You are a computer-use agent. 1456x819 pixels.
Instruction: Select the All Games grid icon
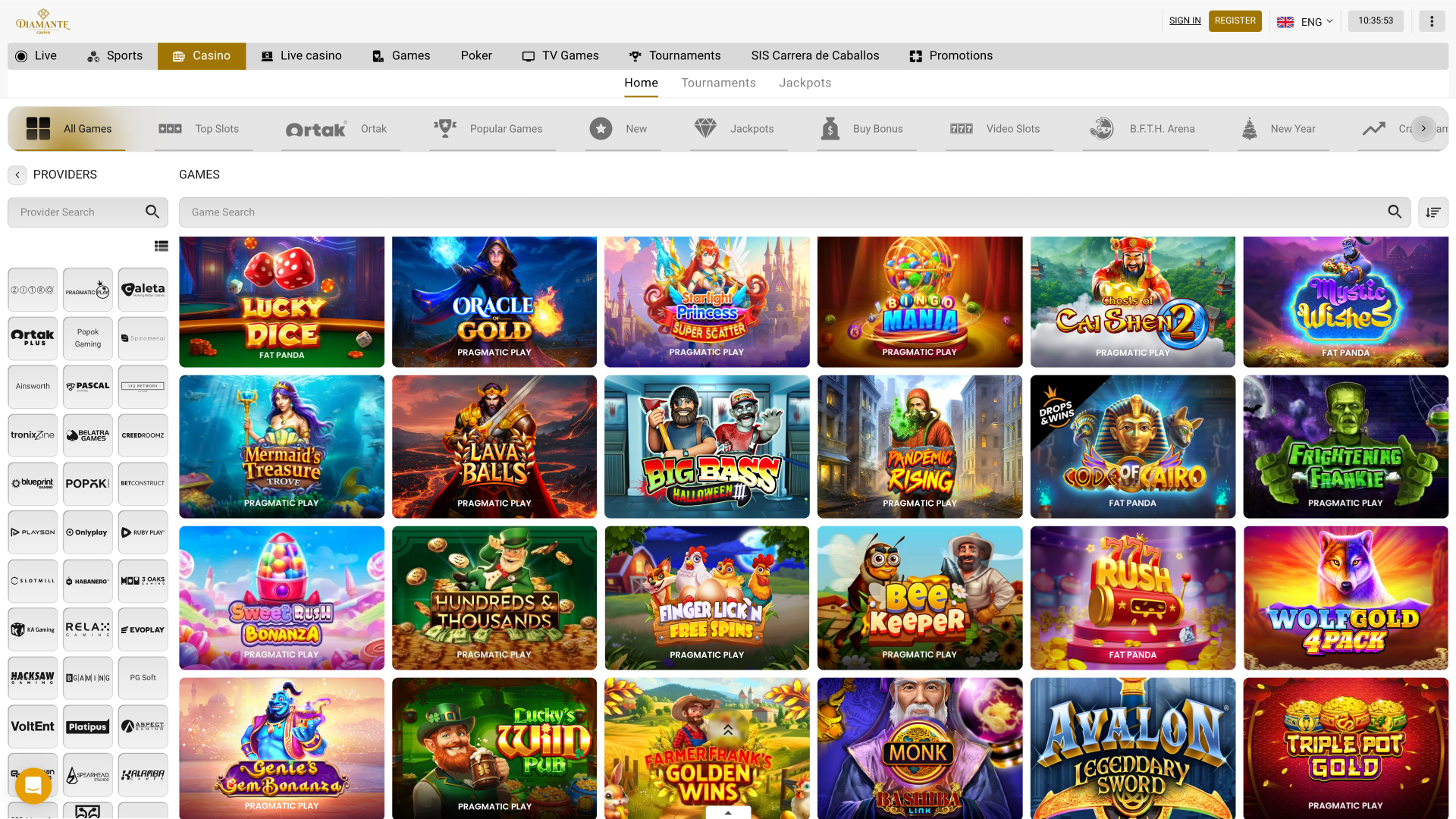[36, 128]
